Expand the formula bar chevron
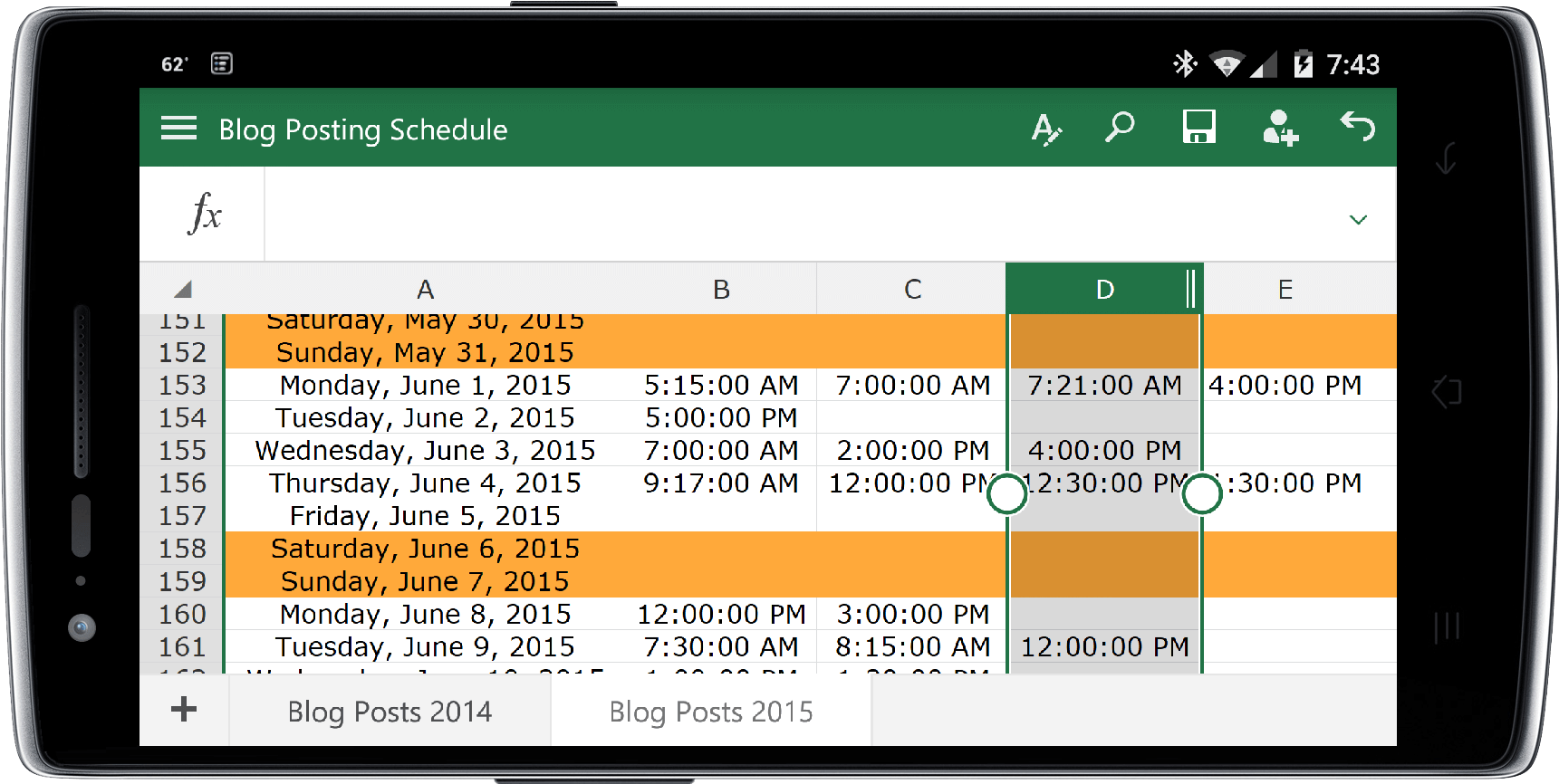 pos(1358,220)
